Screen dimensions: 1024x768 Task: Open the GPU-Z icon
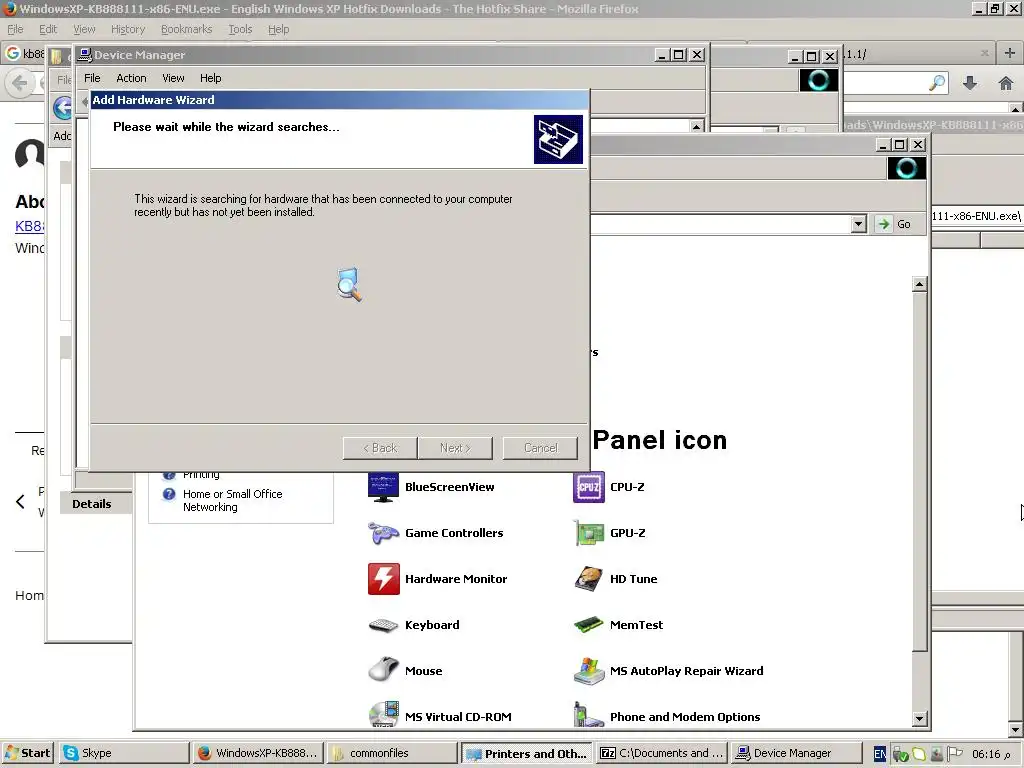tap(588, 533)
